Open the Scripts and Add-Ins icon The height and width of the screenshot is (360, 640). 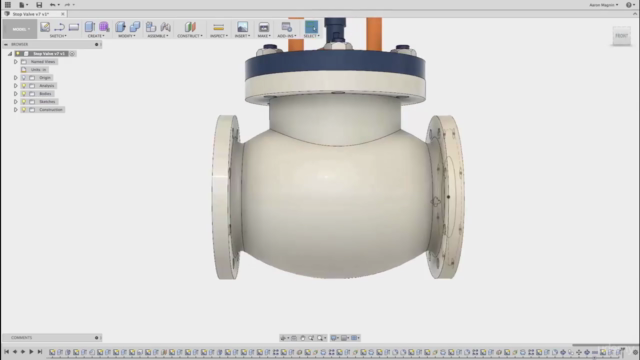pos(287,27)
